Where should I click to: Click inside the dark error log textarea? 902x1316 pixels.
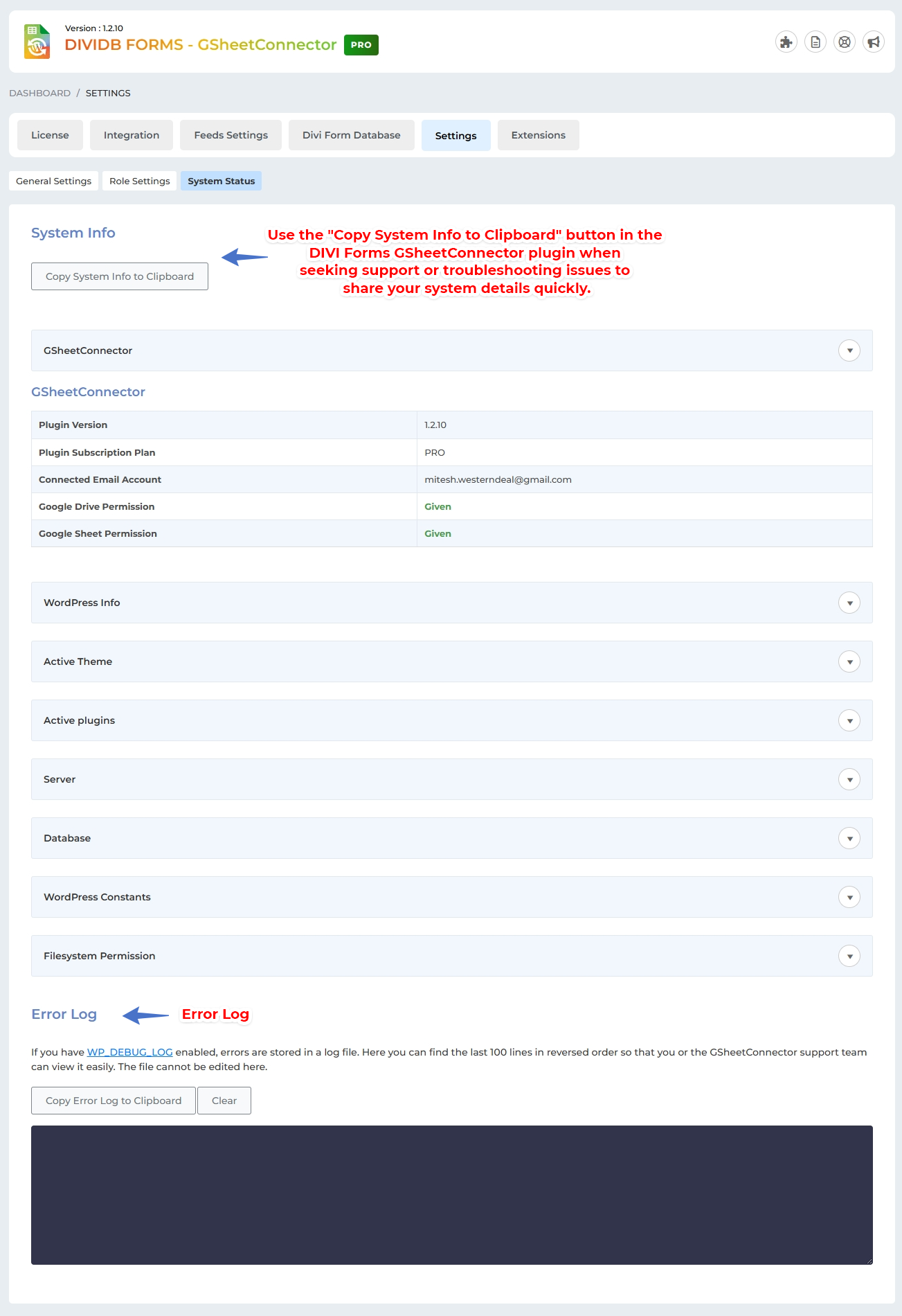(x=451, y=1195)
